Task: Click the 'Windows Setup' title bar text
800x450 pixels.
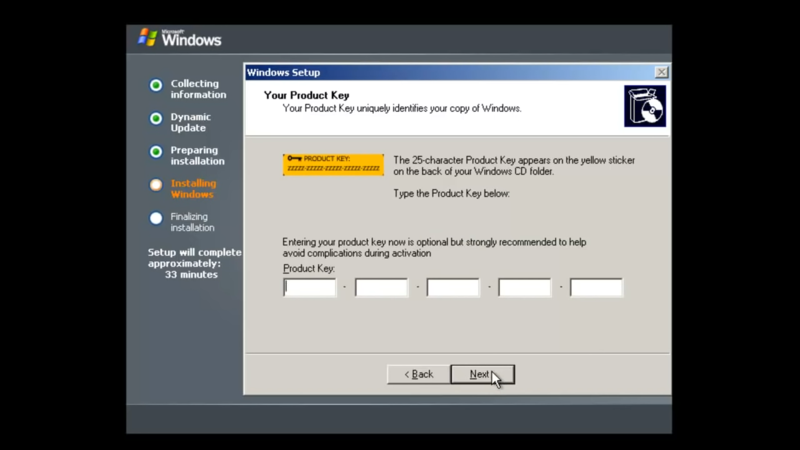Action: tap(284, 72)
